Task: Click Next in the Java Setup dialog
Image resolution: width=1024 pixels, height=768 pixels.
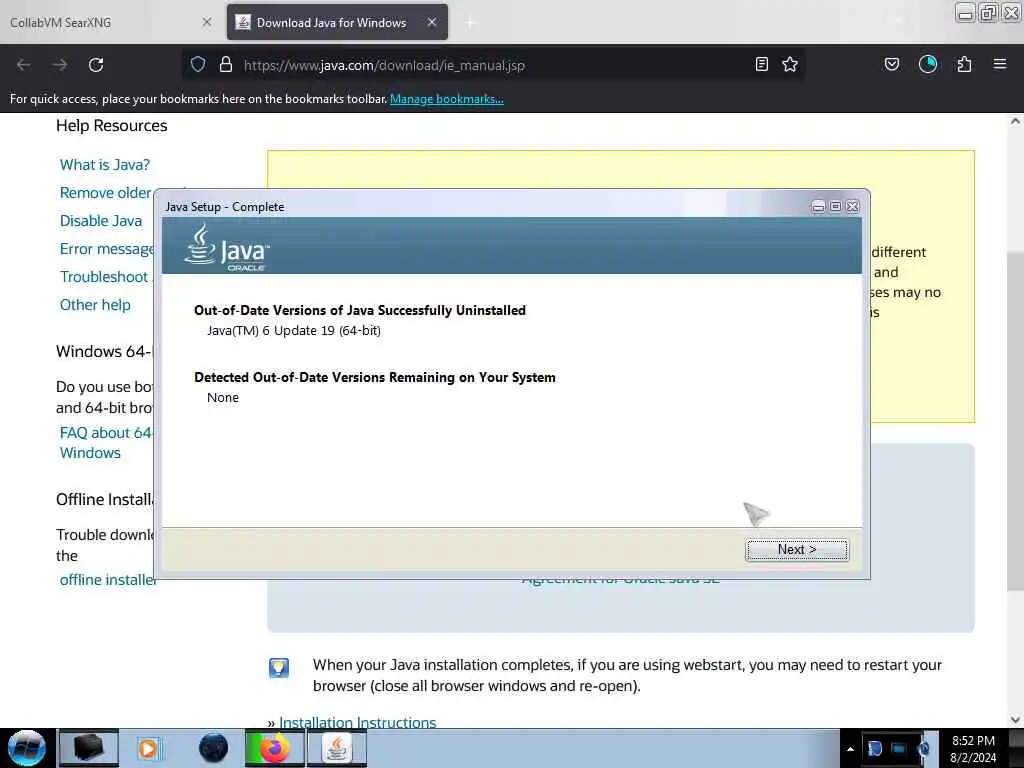Action: pyautogui.click(x=797, y=550)
